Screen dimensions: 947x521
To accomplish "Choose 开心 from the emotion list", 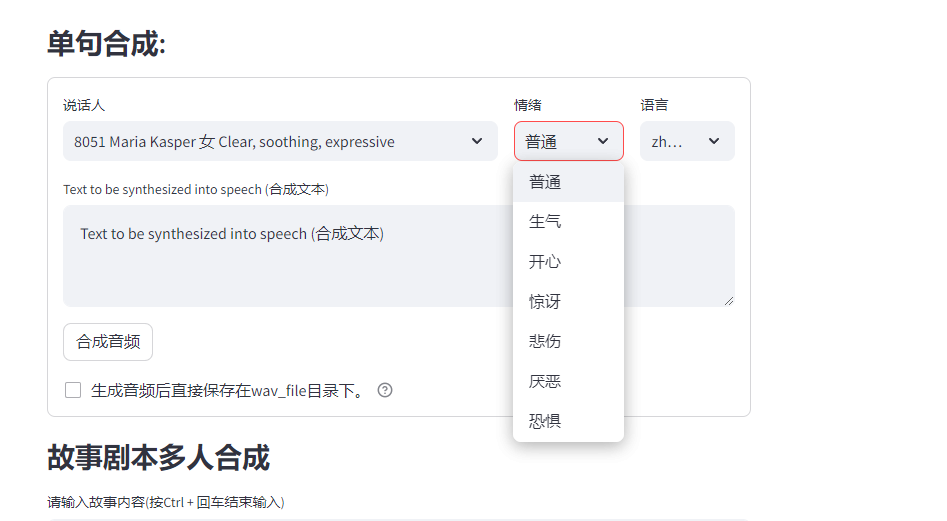I will click(x=545, y=261).
